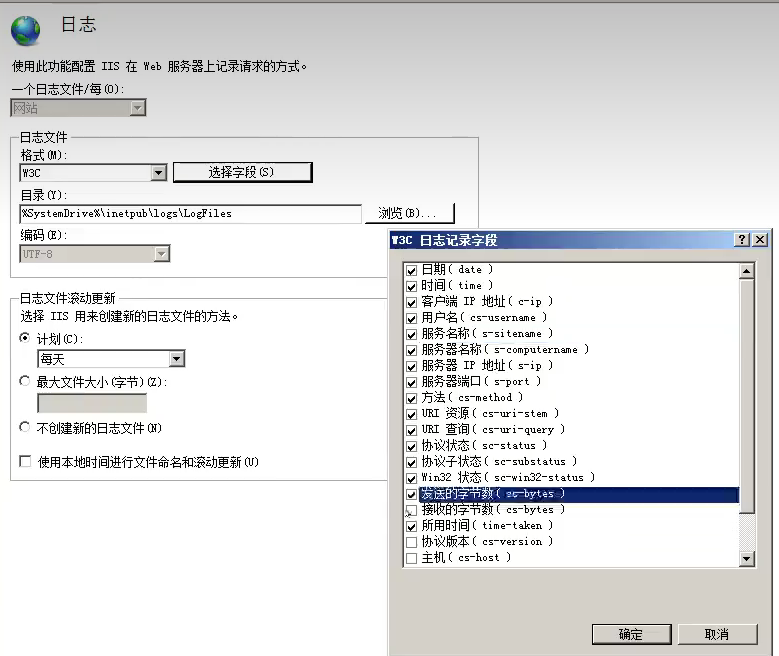Viewport: 779px width, 656px height.
Task: Enable 接收的字节数 (cs-bytes) checkbox
Action: point(411,510)
